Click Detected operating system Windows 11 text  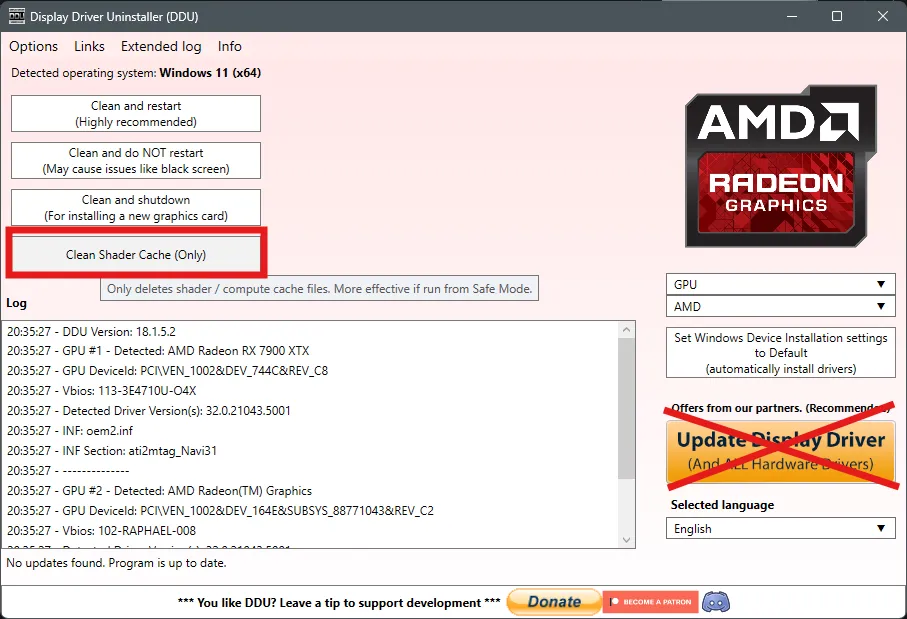136,73
